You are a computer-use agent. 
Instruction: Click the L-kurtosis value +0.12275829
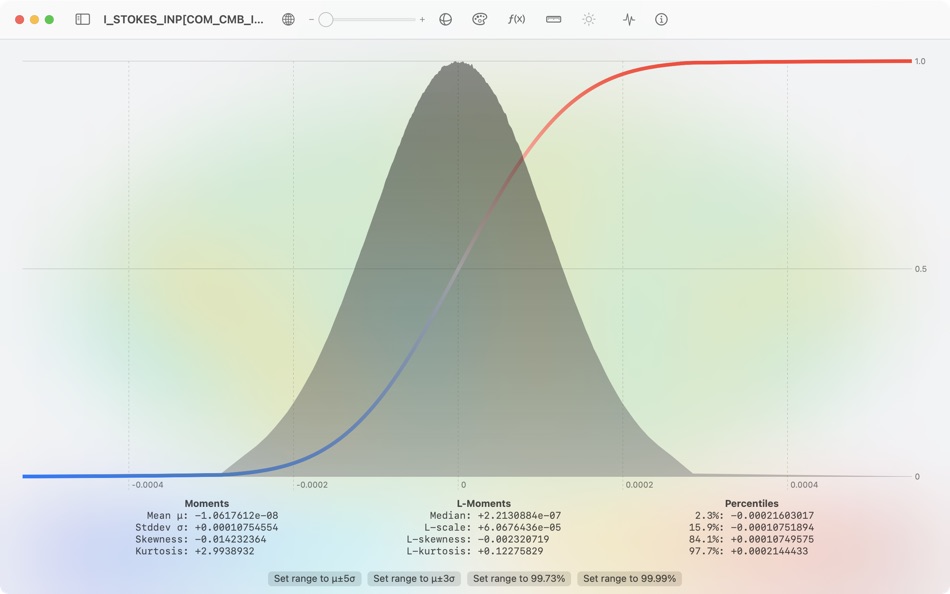coord(510,551)
